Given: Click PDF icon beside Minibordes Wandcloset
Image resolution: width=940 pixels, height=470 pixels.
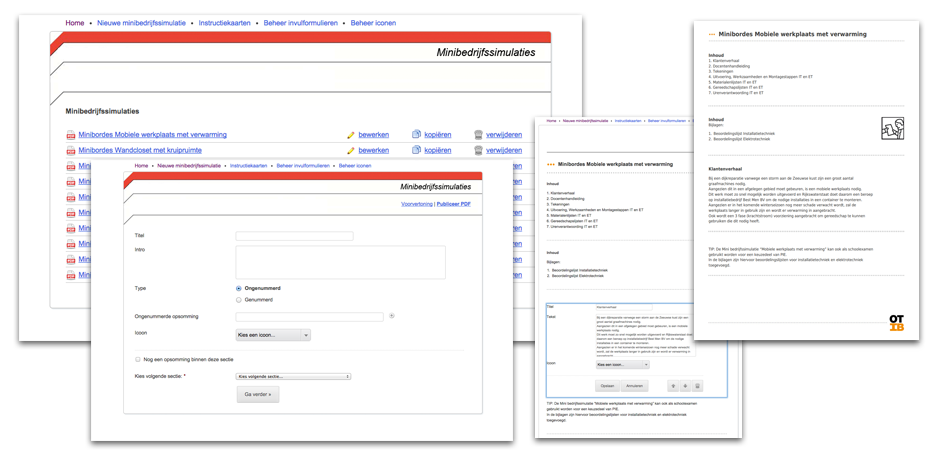Looking at the screenshot, I should coord(71,150).
